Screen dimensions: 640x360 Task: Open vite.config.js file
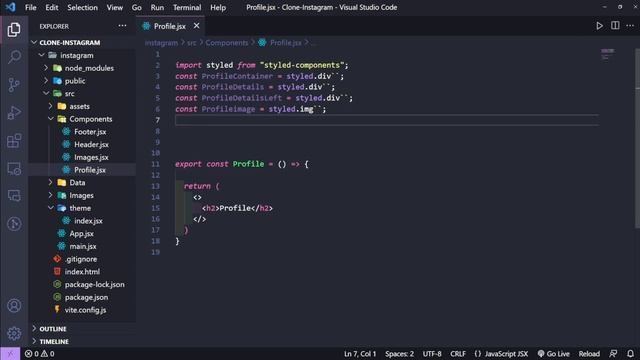click(85, 310)
